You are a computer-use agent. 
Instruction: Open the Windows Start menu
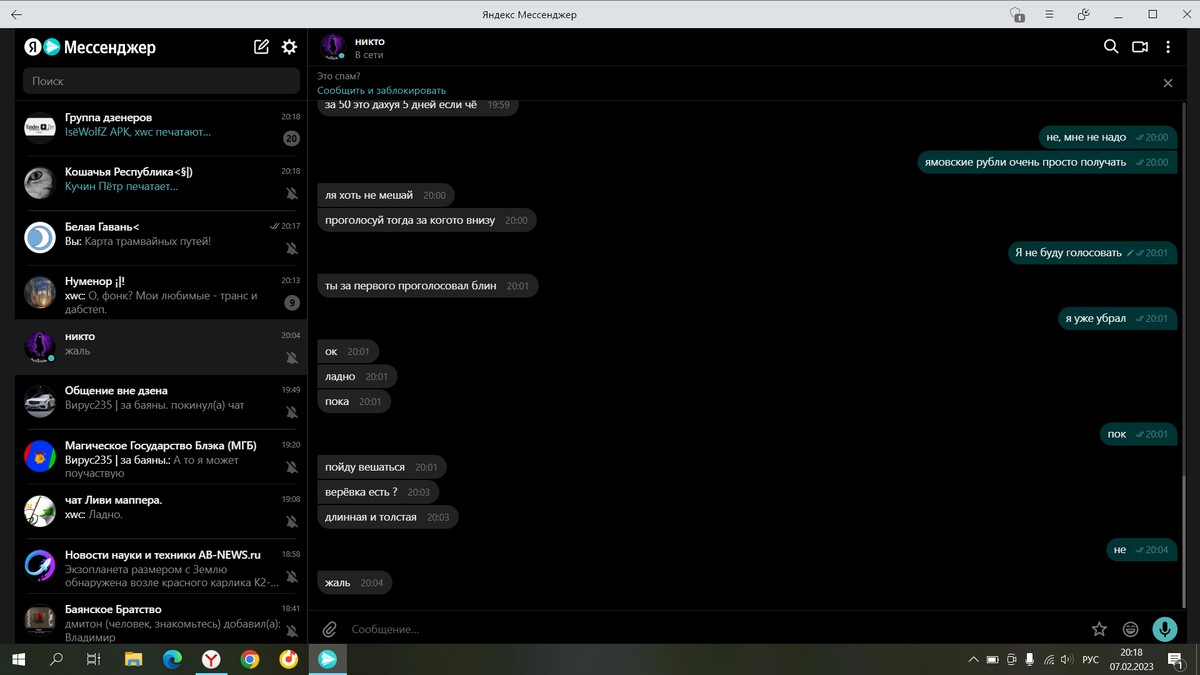[x=17, y=660]
